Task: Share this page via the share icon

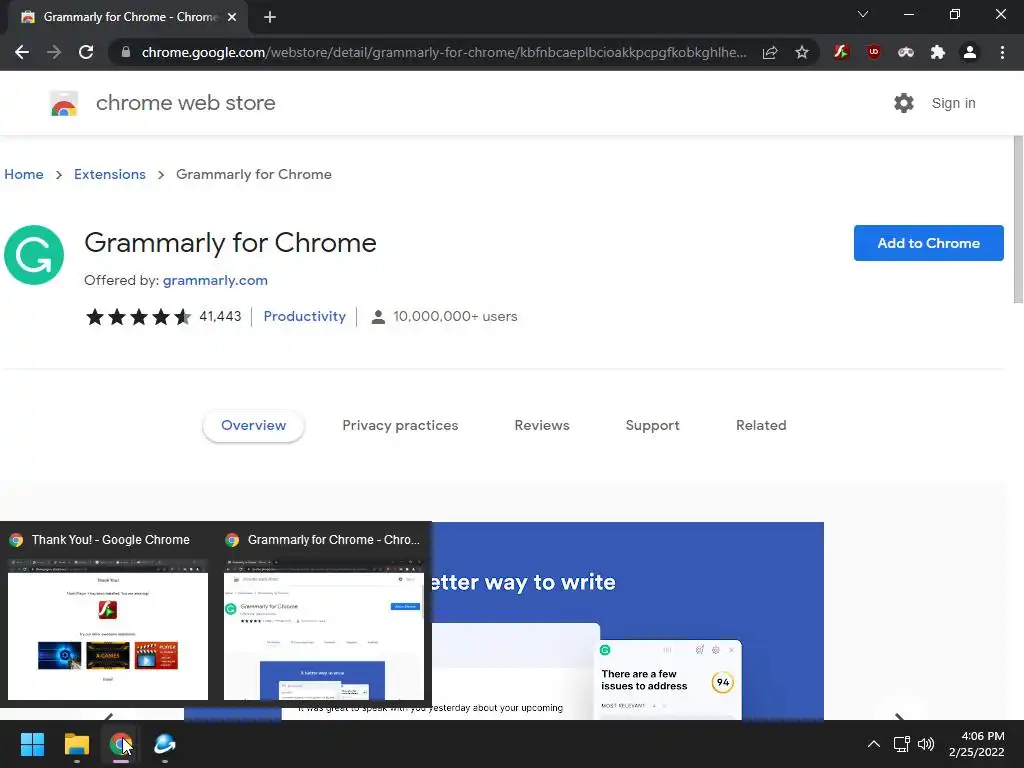Action: tap(770, 52)
